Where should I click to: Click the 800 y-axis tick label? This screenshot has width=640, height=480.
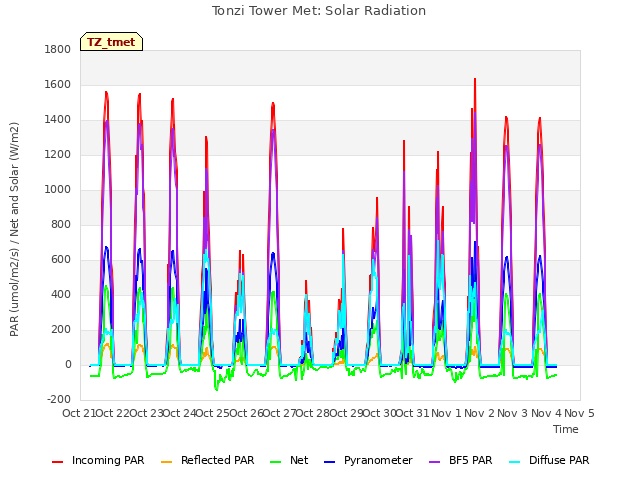(x=61, y=224)
